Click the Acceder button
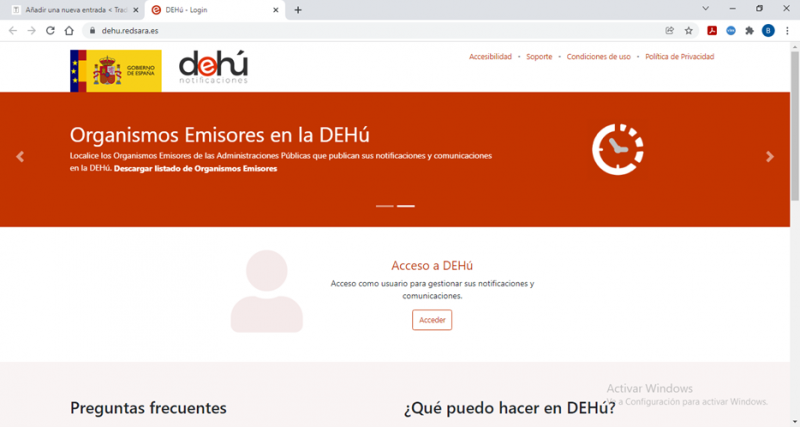Image resolution: width=800 pixels, height=427 pixels. click(x=432, y=320)
